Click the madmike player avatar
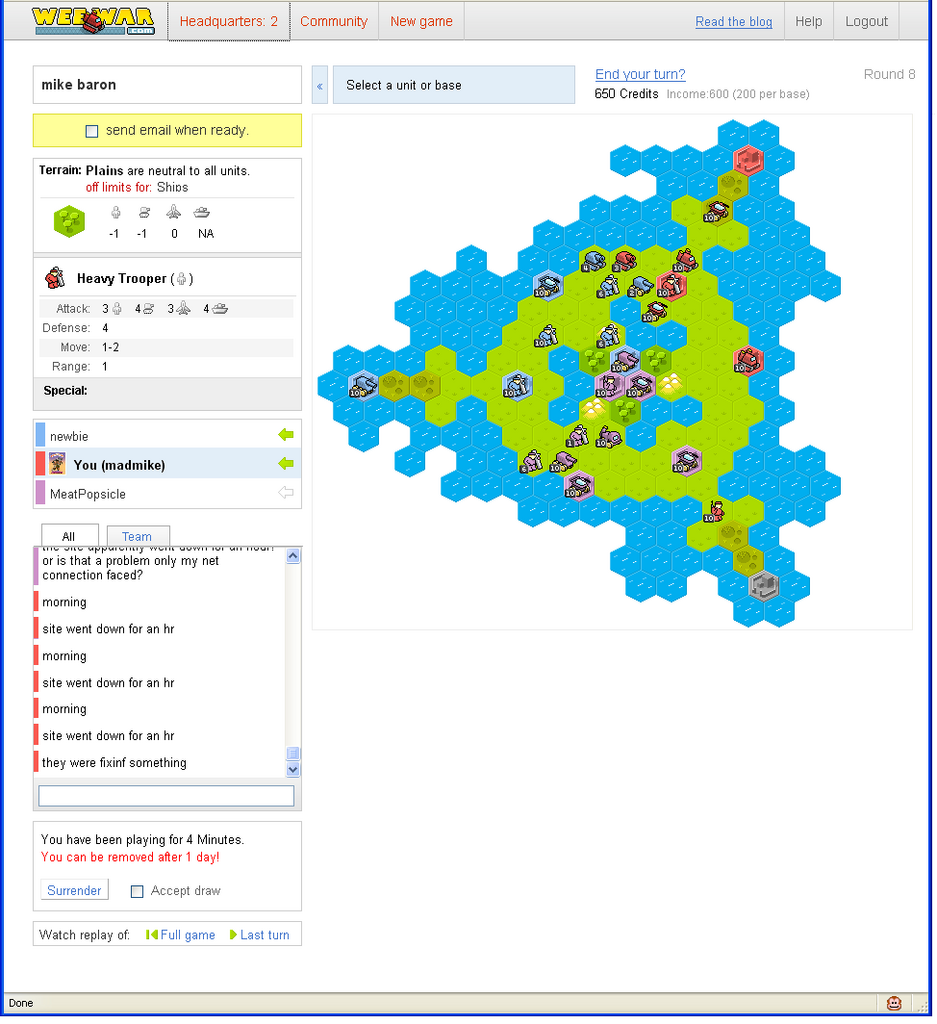Viewport: 937px width, 1024px height. 57,464
